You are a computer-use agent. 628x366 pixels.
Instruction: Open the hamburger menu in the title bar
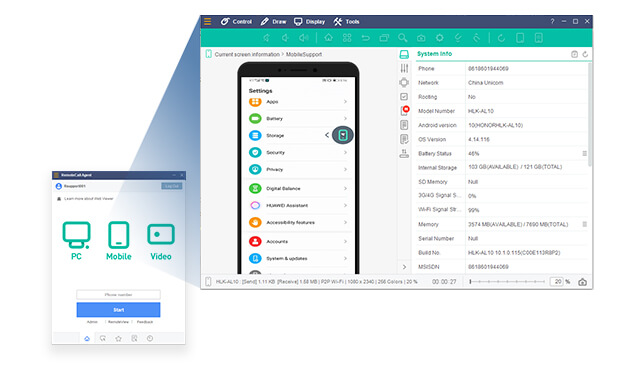(207, 21)
